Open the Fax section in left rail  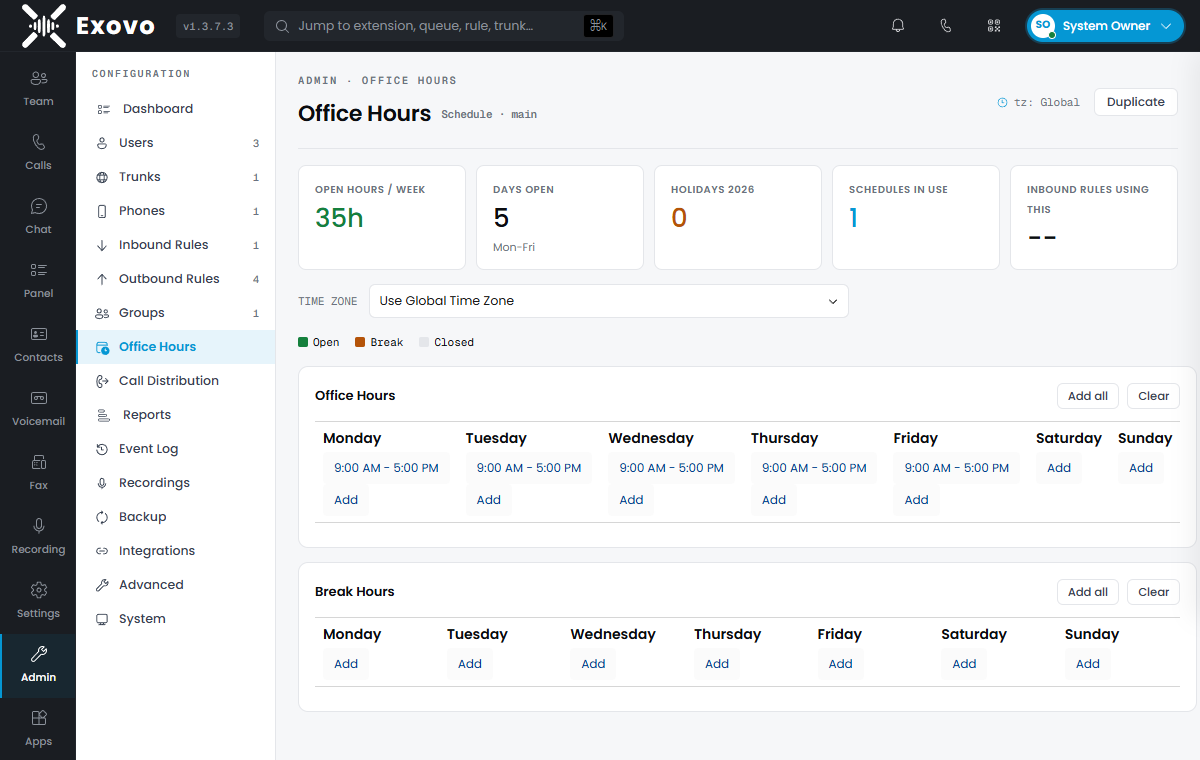coord(38,472)
